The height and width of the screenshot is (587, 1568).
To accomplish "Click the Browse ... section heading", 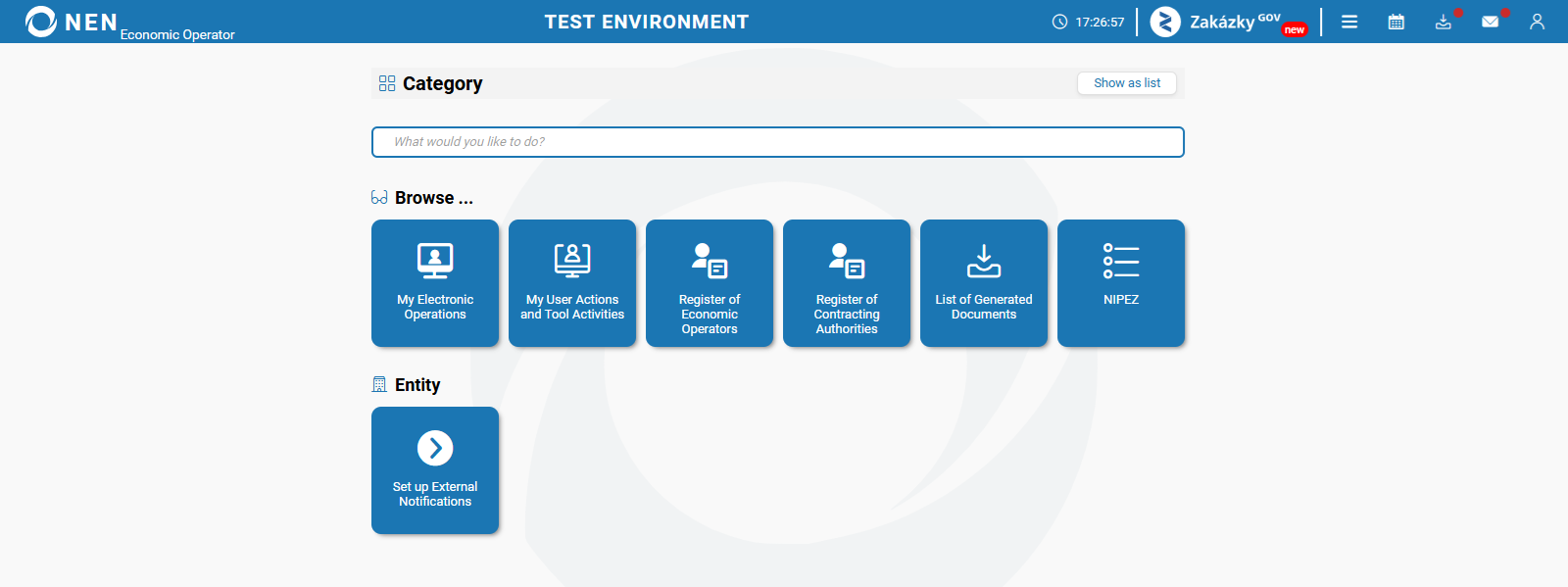I will (x=434, y=198).
